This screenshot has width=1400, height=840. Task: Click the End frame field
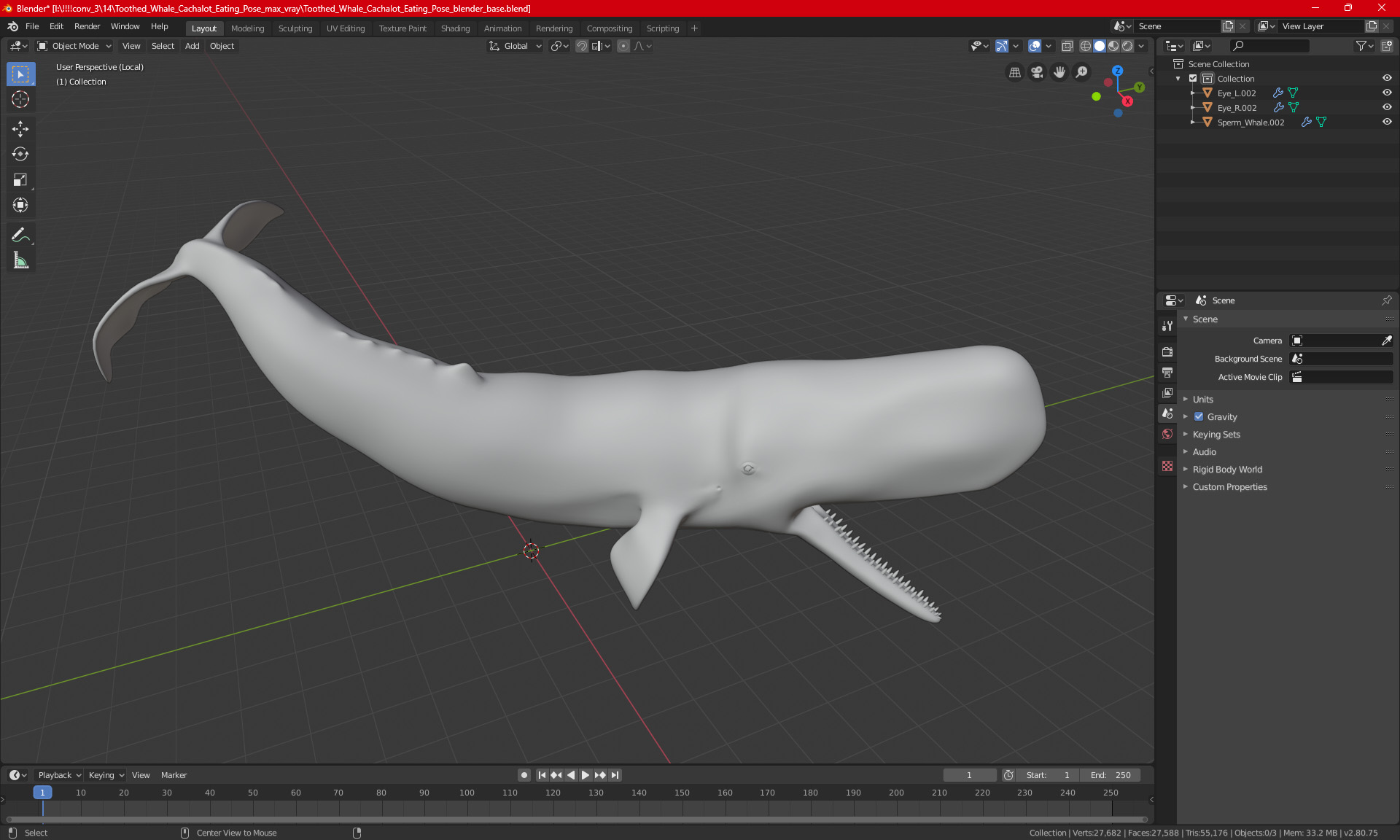1110,775
